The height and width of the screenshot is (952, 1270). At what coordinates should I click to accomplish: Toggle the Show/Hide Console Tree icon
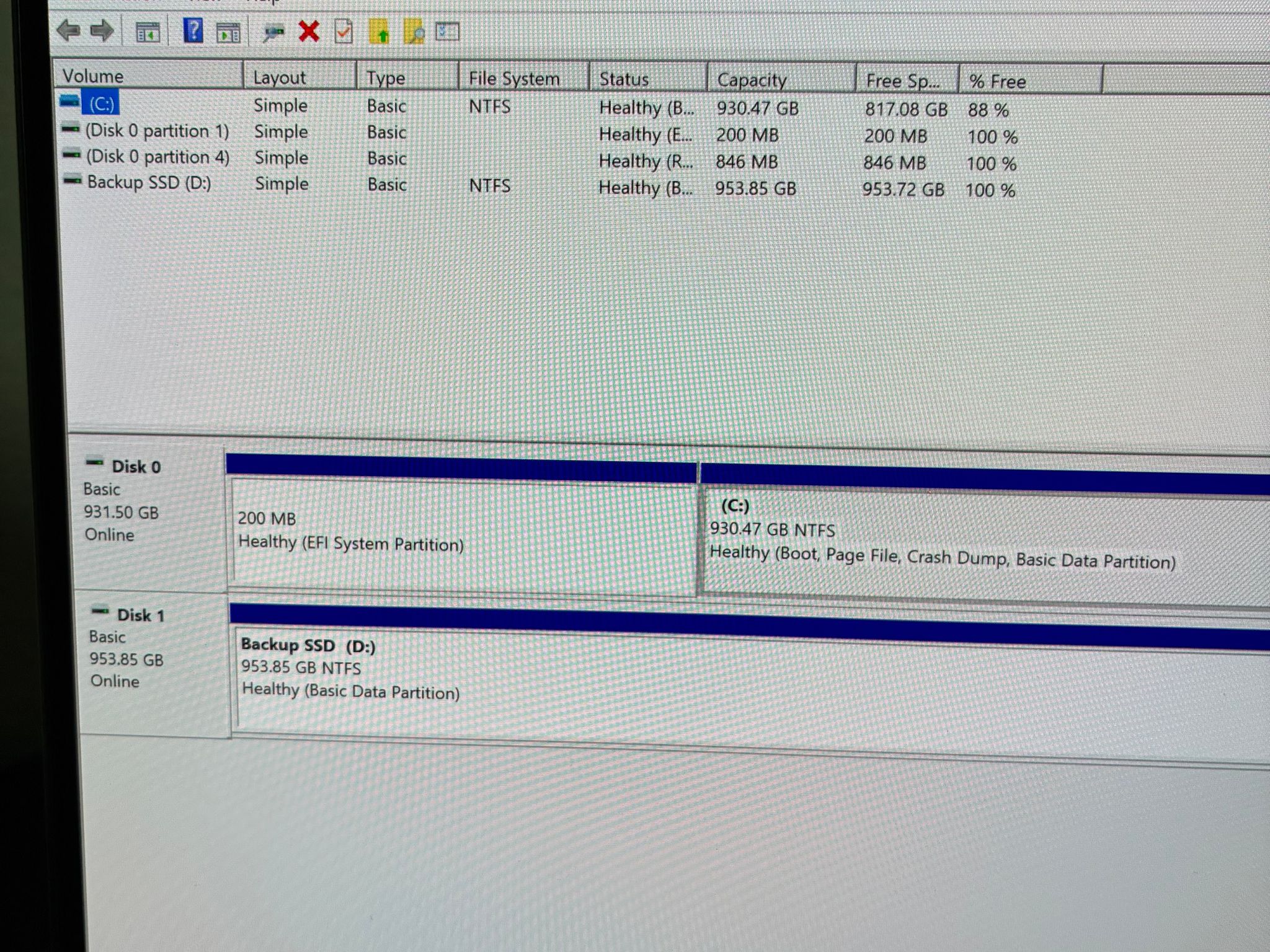click(148, 32)
